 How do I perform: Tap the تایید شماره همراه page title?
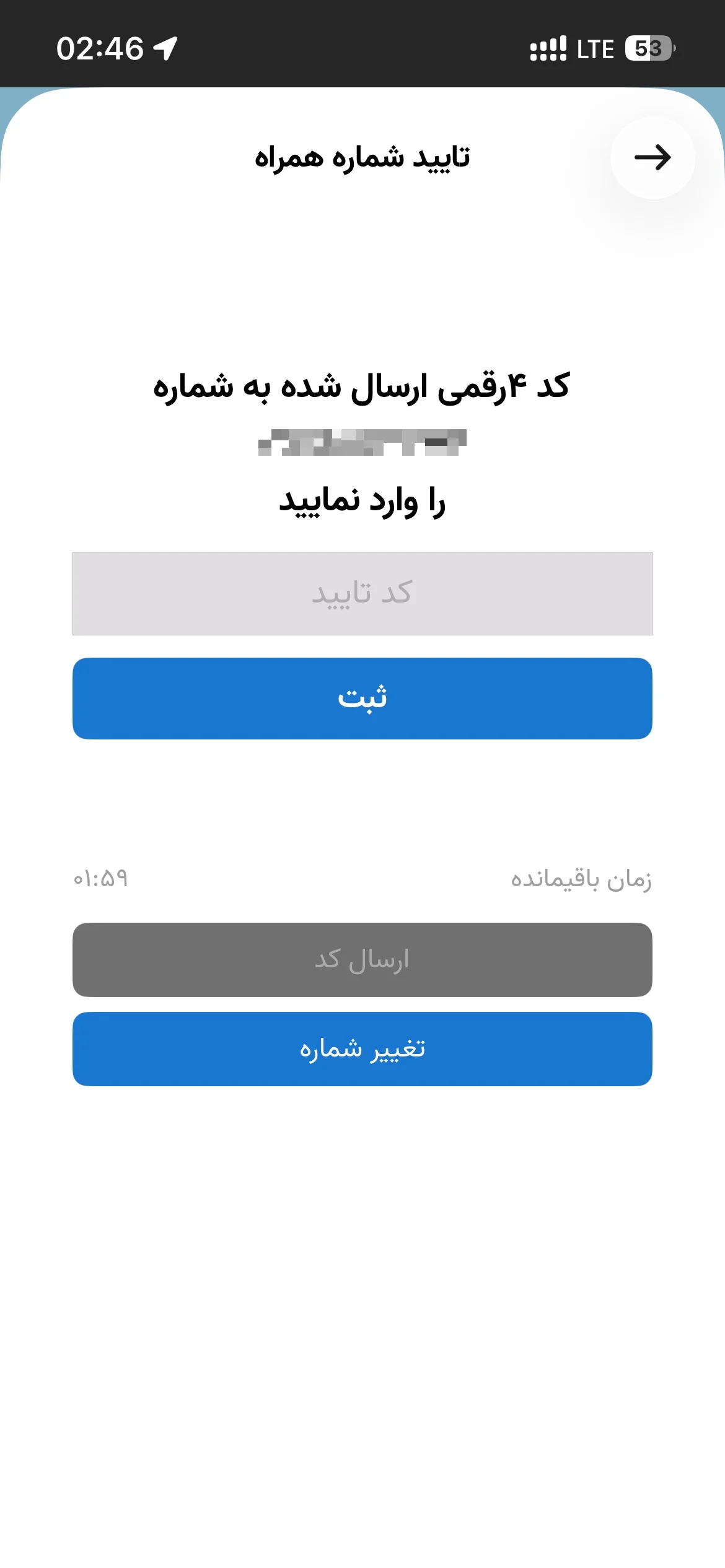(x=362, y=157)
